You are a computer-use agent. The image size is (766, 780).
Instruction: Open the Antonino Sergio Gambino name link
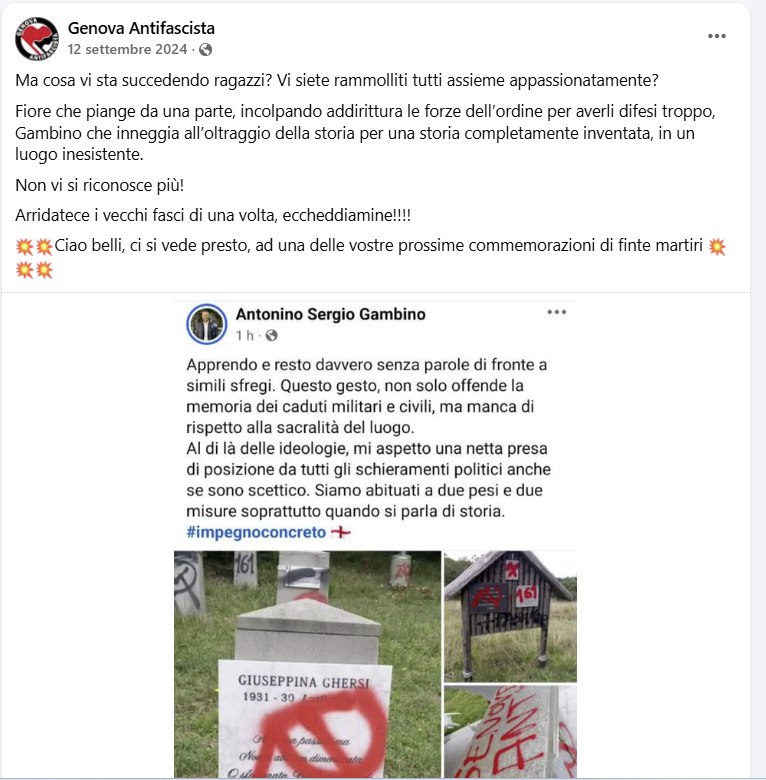coord(330,314)
